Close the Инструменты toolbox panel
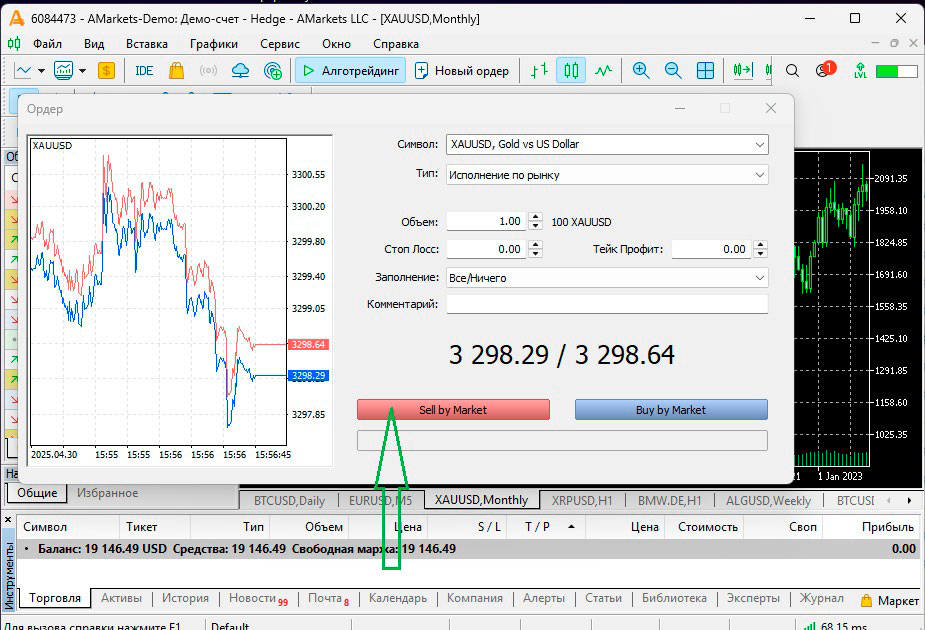The width and height of the screenshot is (925, 630). 8,520
